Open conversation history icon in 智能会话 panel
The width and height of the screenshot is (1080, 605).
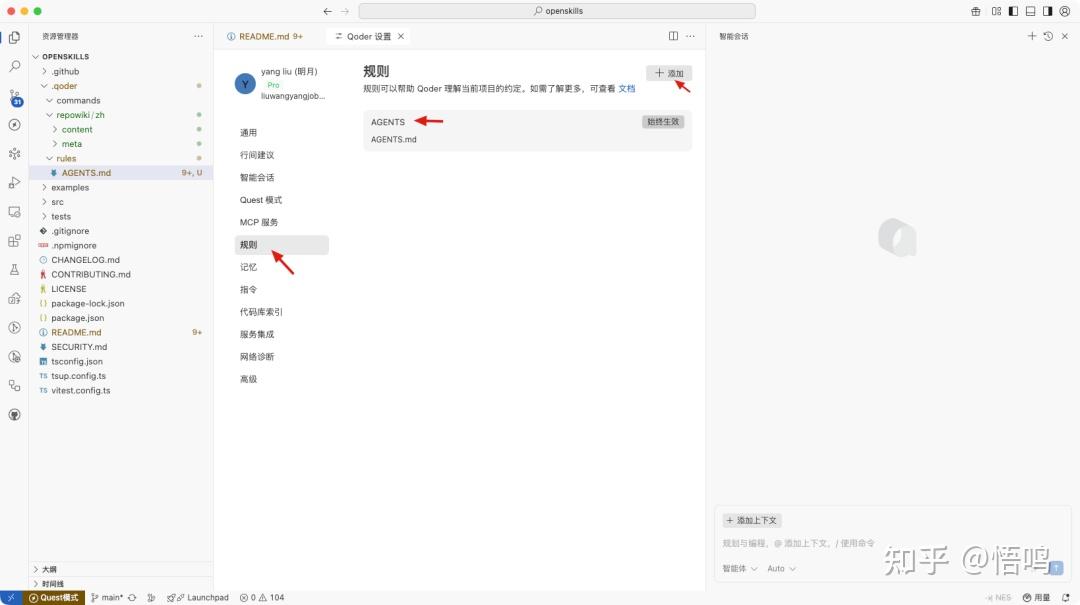pos(1049,35)
